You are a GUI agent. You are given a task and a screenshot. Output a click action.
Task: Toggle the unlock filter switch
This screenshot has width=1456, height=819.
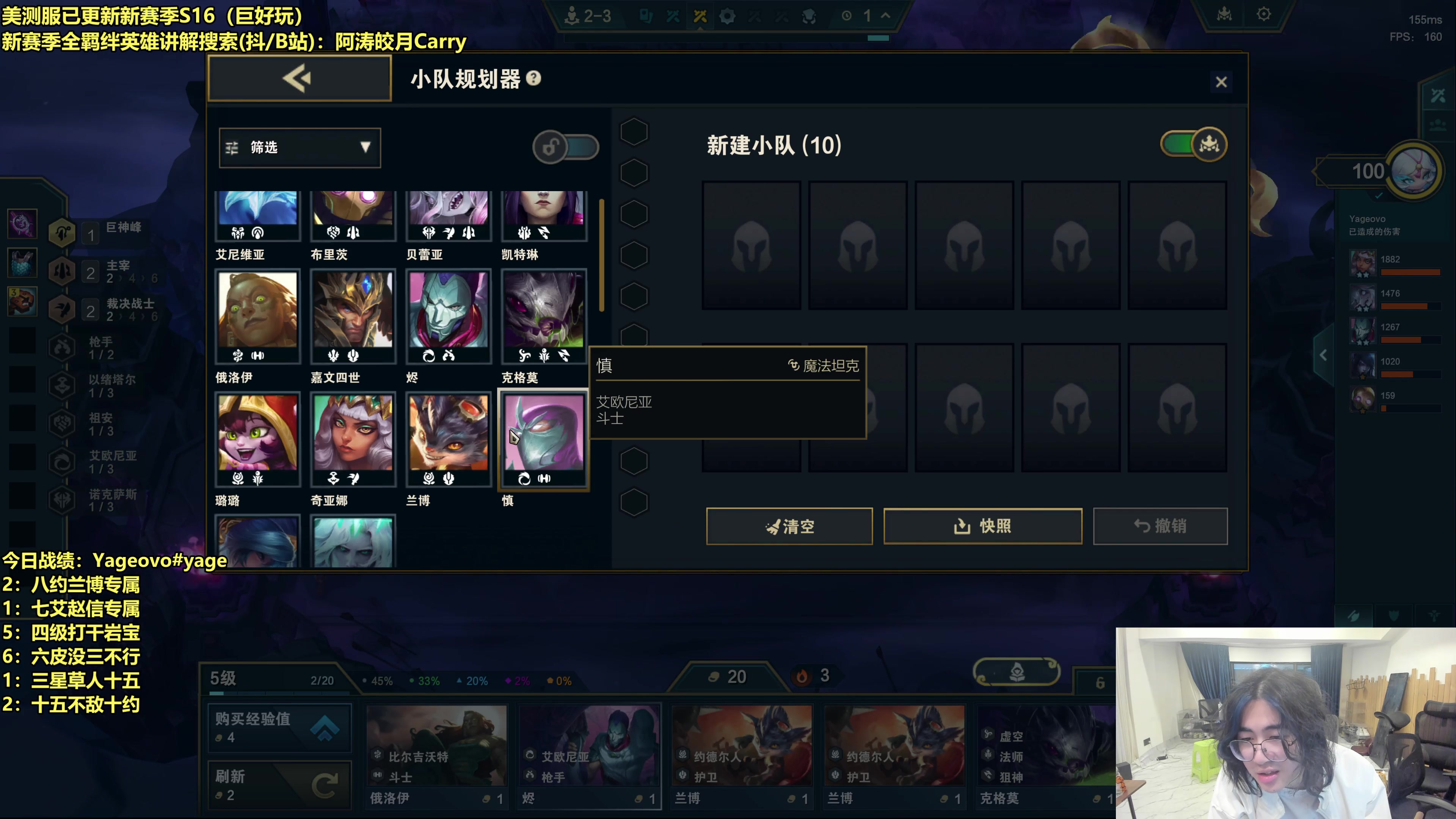(x=565, y=147)
